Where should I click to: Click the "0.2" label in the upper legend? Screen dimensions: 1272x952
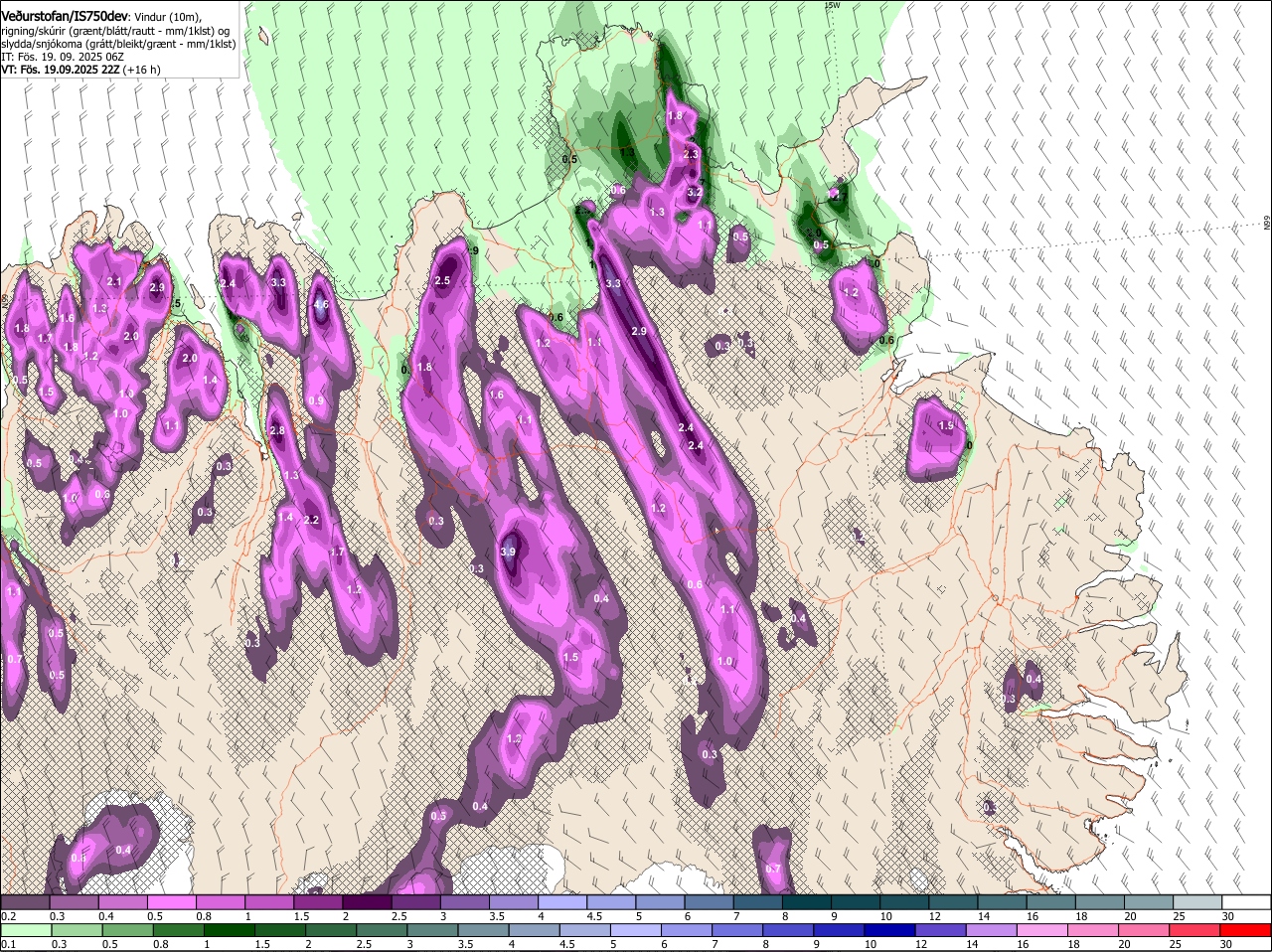9,916
